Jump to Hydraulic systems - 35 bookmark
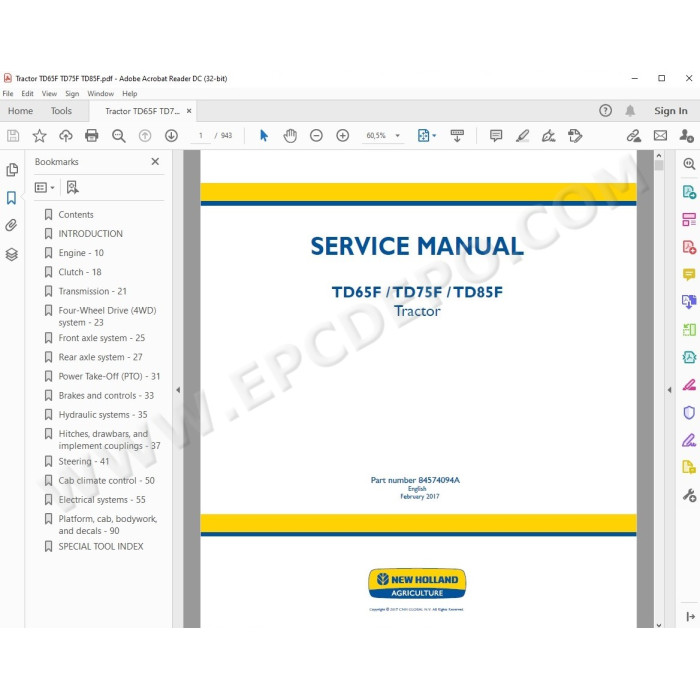The image size is (700, 700). [x=103, y=415]
